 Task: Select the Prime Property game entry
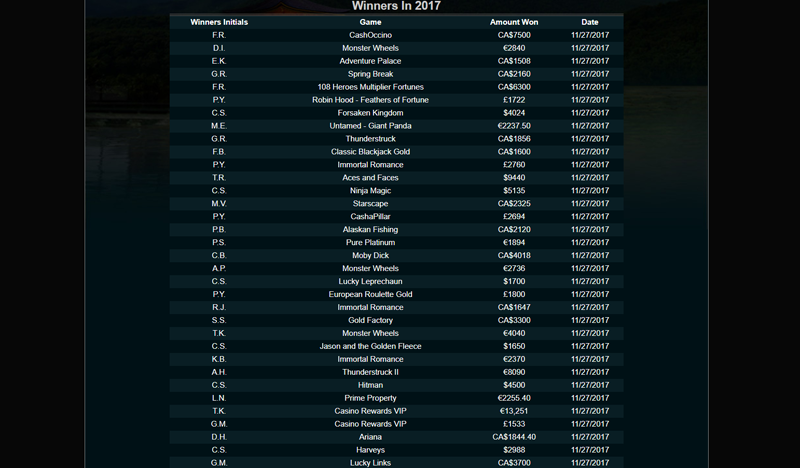click(x=370, y=398)
